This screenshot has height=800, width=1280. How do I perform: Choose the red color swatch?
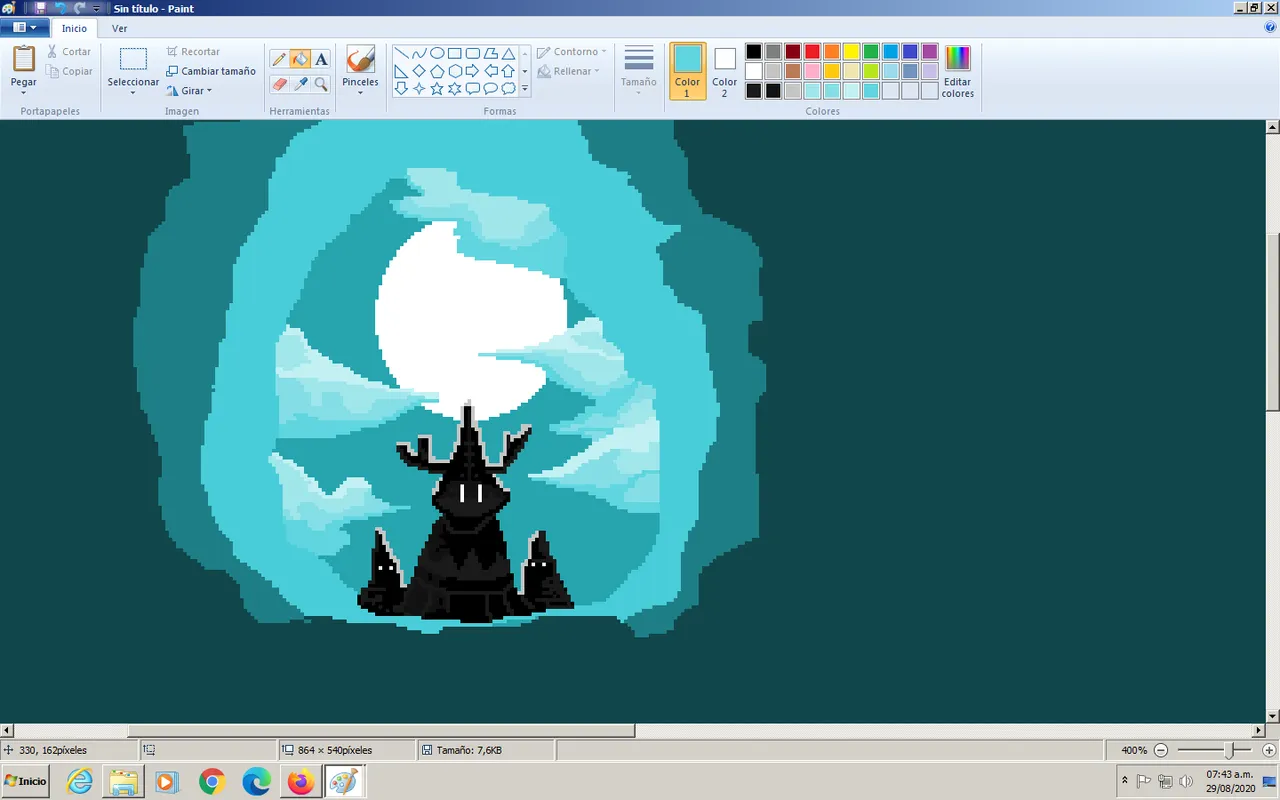[812, 52]
